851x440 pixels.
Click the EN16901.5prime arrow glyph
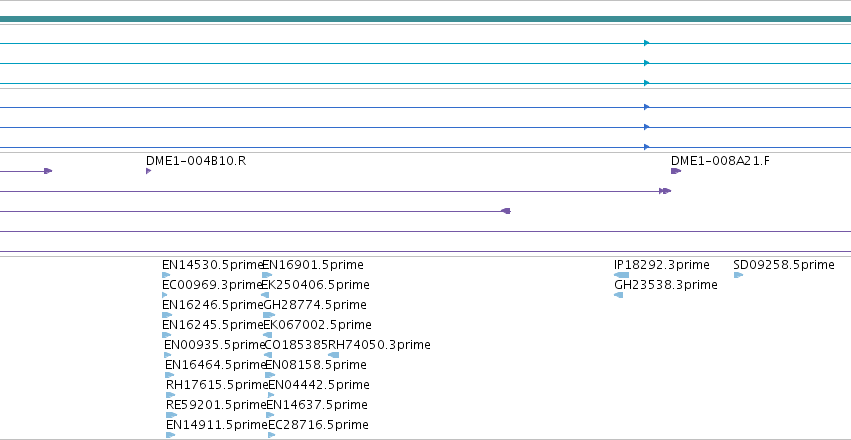267,275
